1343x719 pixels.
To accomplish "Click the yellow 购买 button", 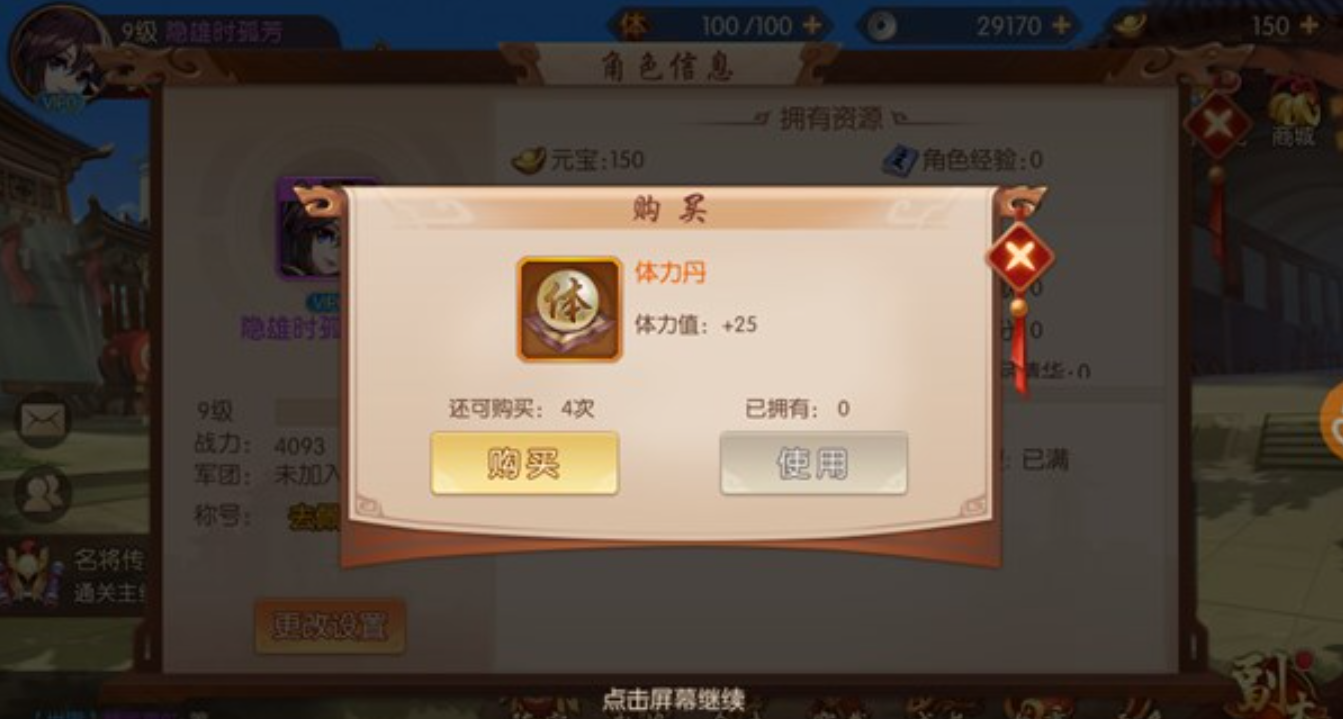I will coord(524,463).
